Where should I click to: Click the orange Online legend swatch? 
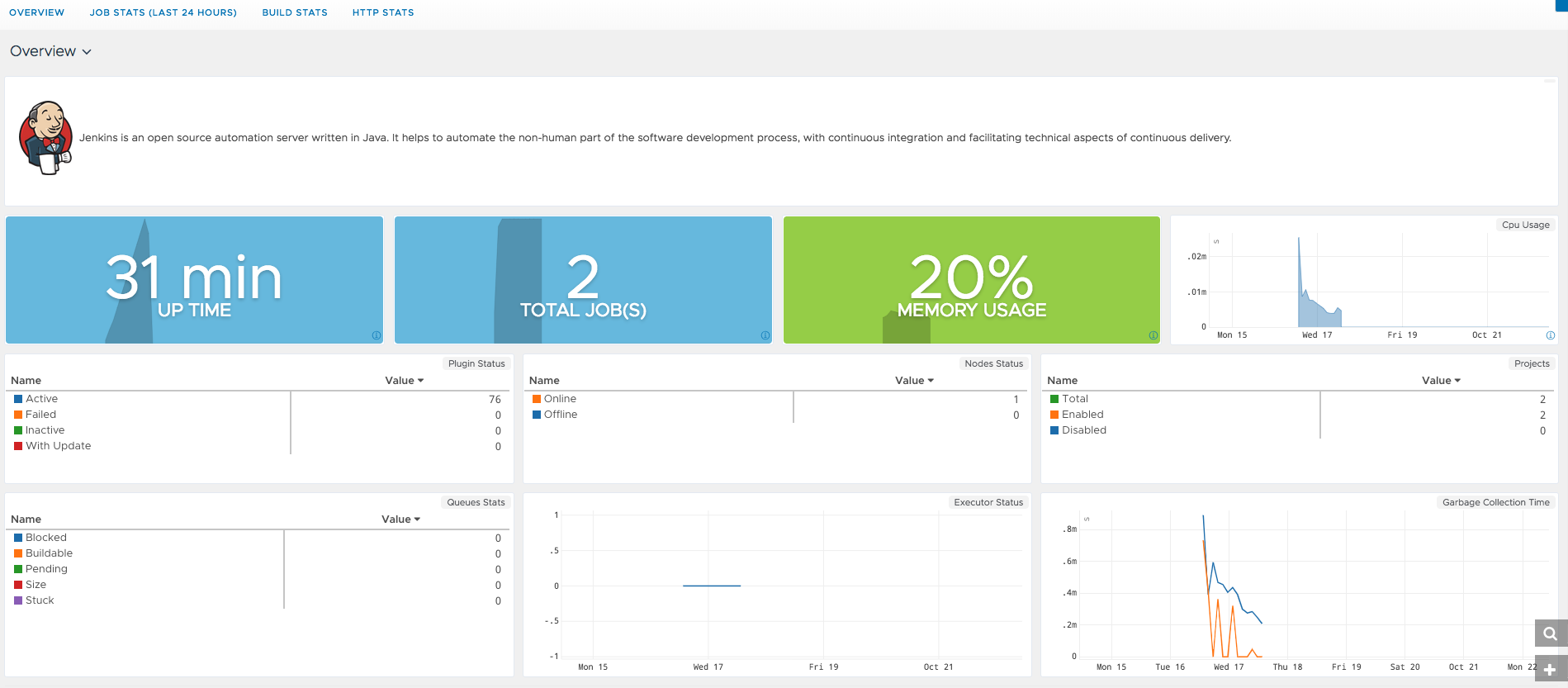click(537, 399)
